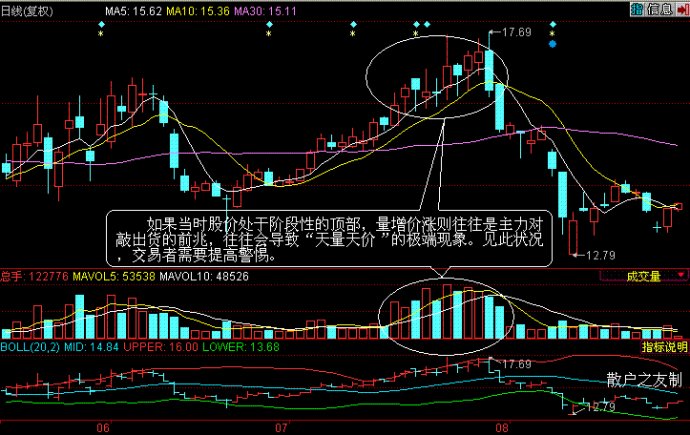The image size is (690, 435).
Task: Click the red arrow collapse panel icon
Action: (683, 9)
